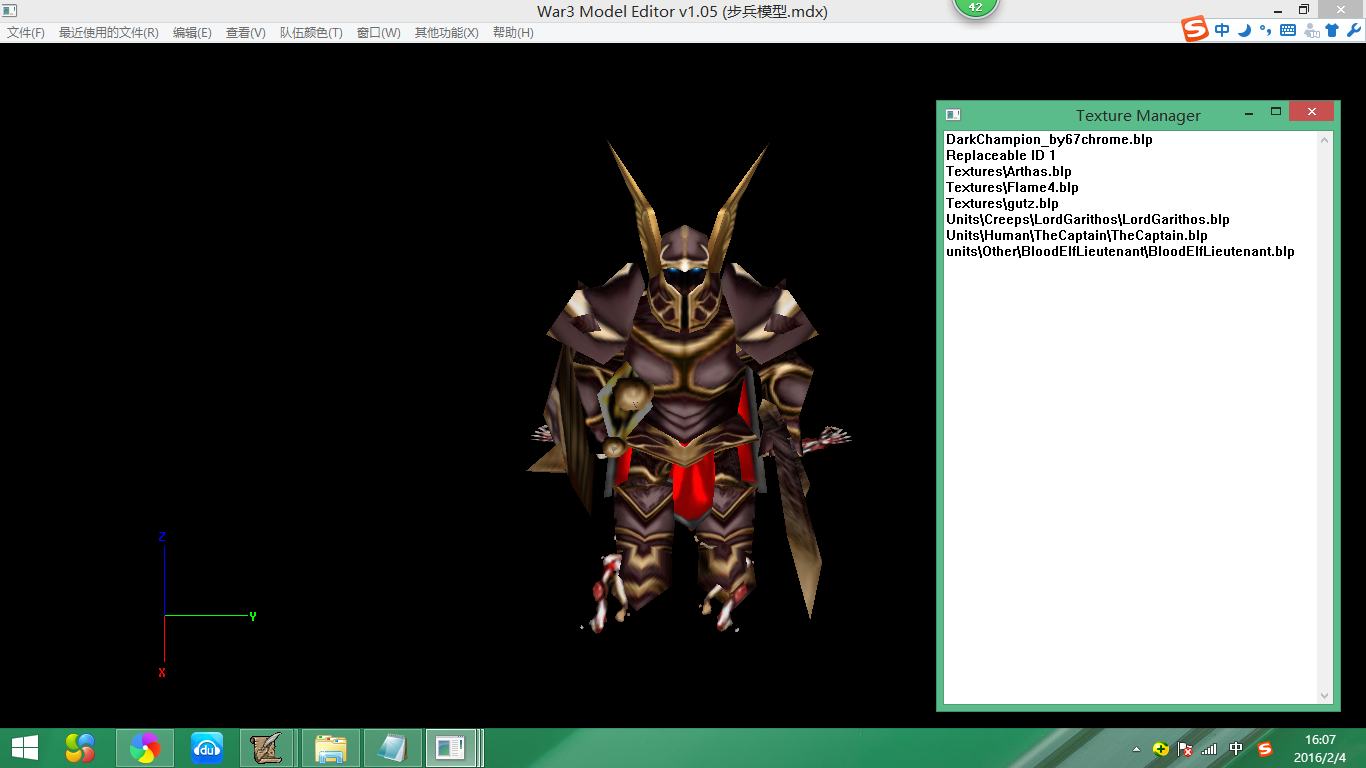Select Textures\Arthas.blp in list
Screen dimensions: 1366x768
click(1009, 172)
